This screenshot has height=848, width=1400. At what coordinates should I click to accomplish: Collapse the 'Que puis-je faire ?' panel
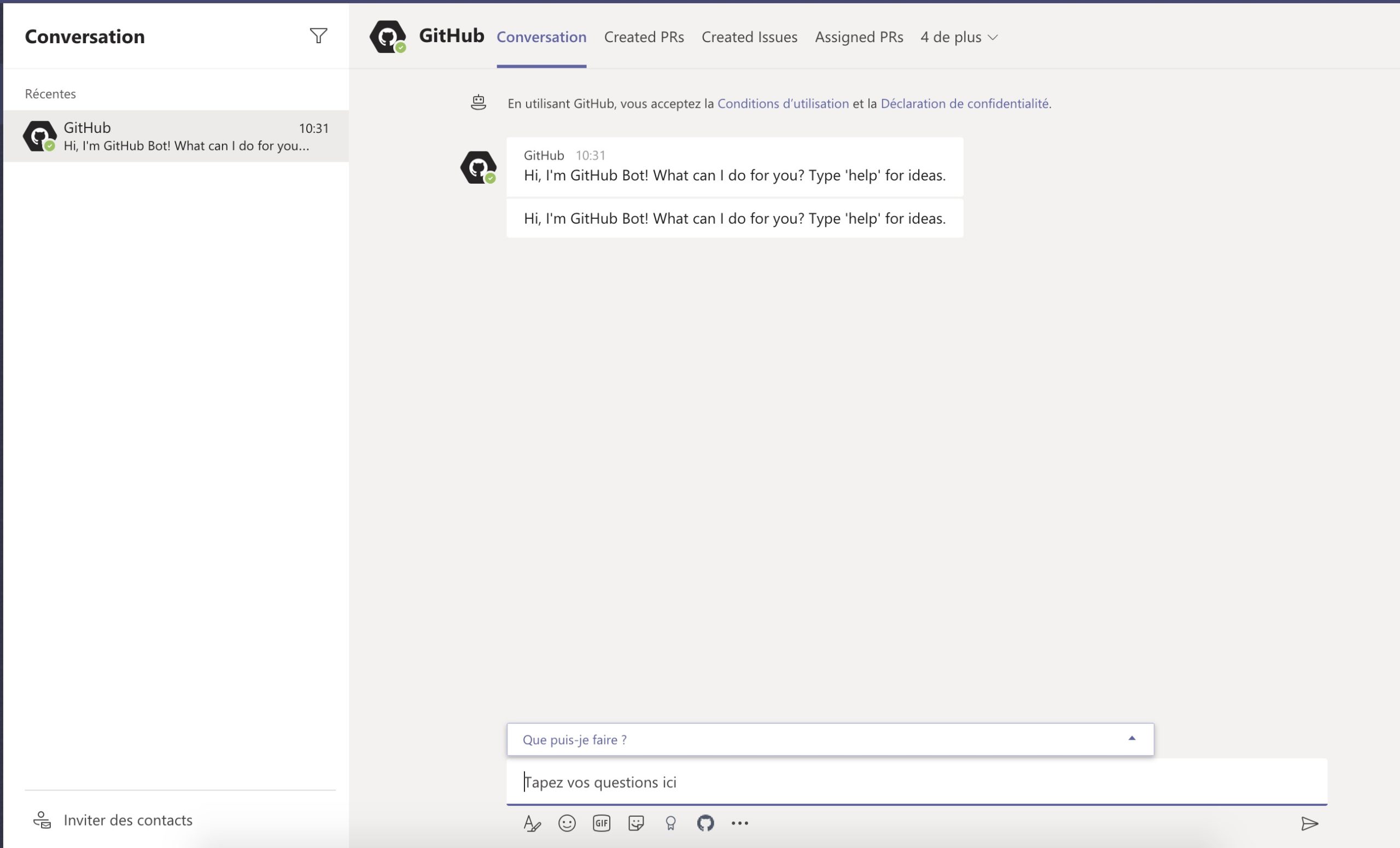pyautogui.click(x=1131, y=739)
